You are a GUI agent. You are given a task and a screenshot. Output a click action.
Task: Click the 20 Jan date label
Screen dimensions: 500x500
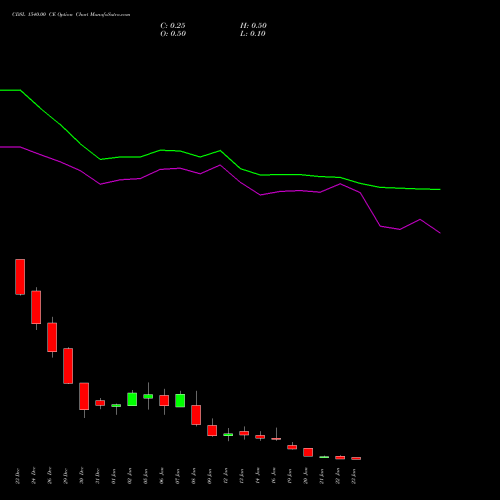[x=306, y=476]
